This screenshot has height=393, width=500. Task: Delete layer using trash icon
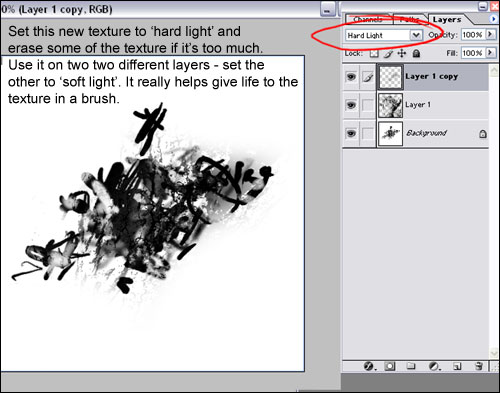click(479, 366)
